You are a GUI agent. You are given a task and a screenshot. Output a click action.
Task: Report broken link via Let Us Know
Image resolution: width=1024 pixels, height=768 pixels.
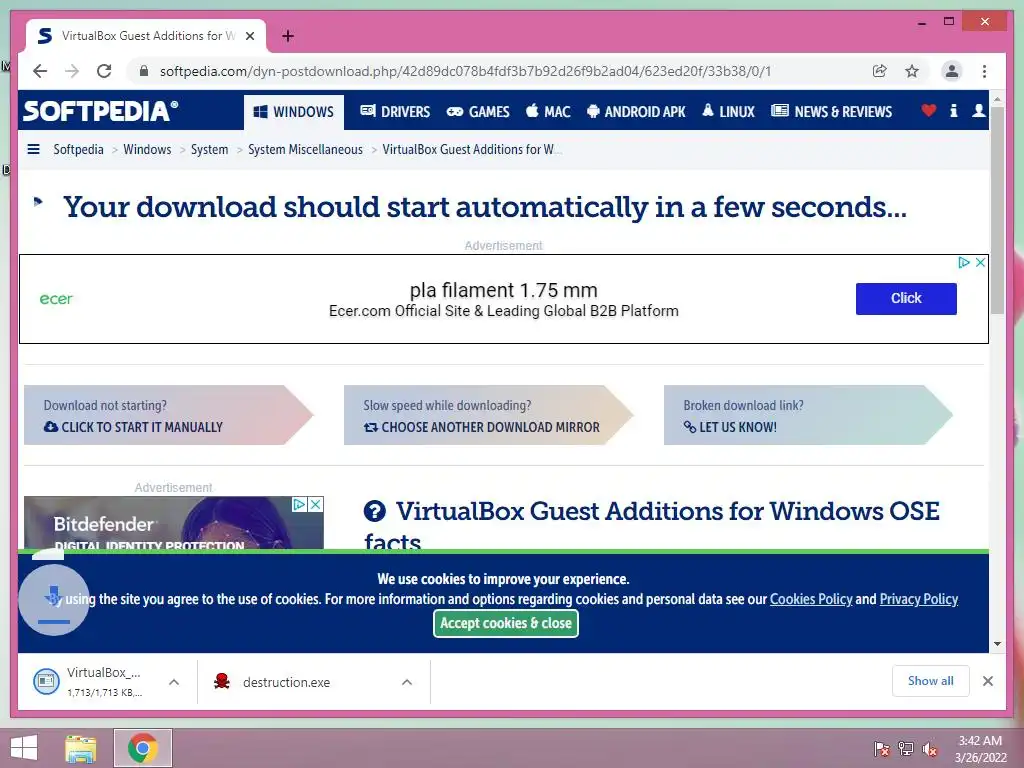pyautogui.click(x=808, y=415)
